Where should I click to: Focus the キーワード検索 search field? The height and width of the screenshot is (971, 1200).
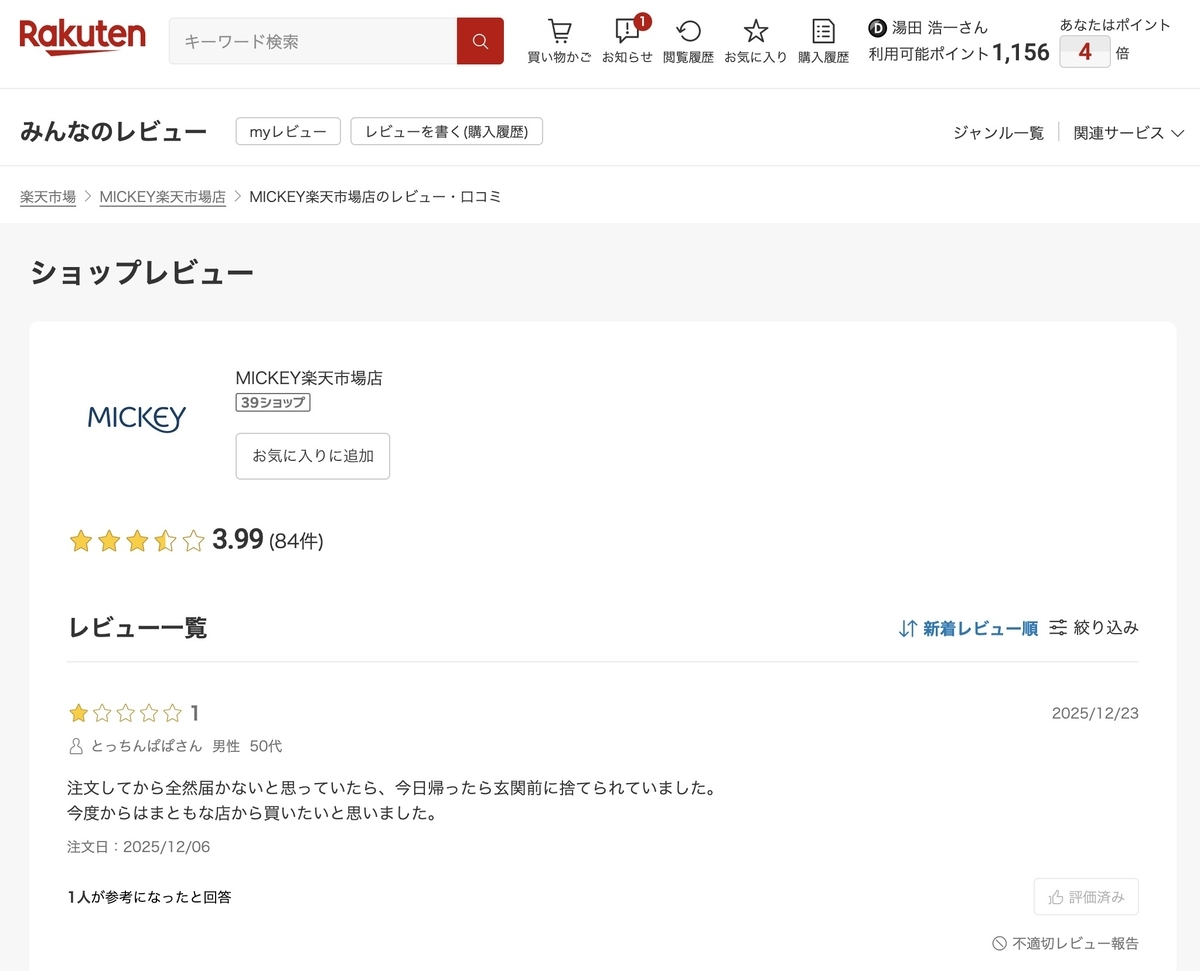(x=313, y=41)
